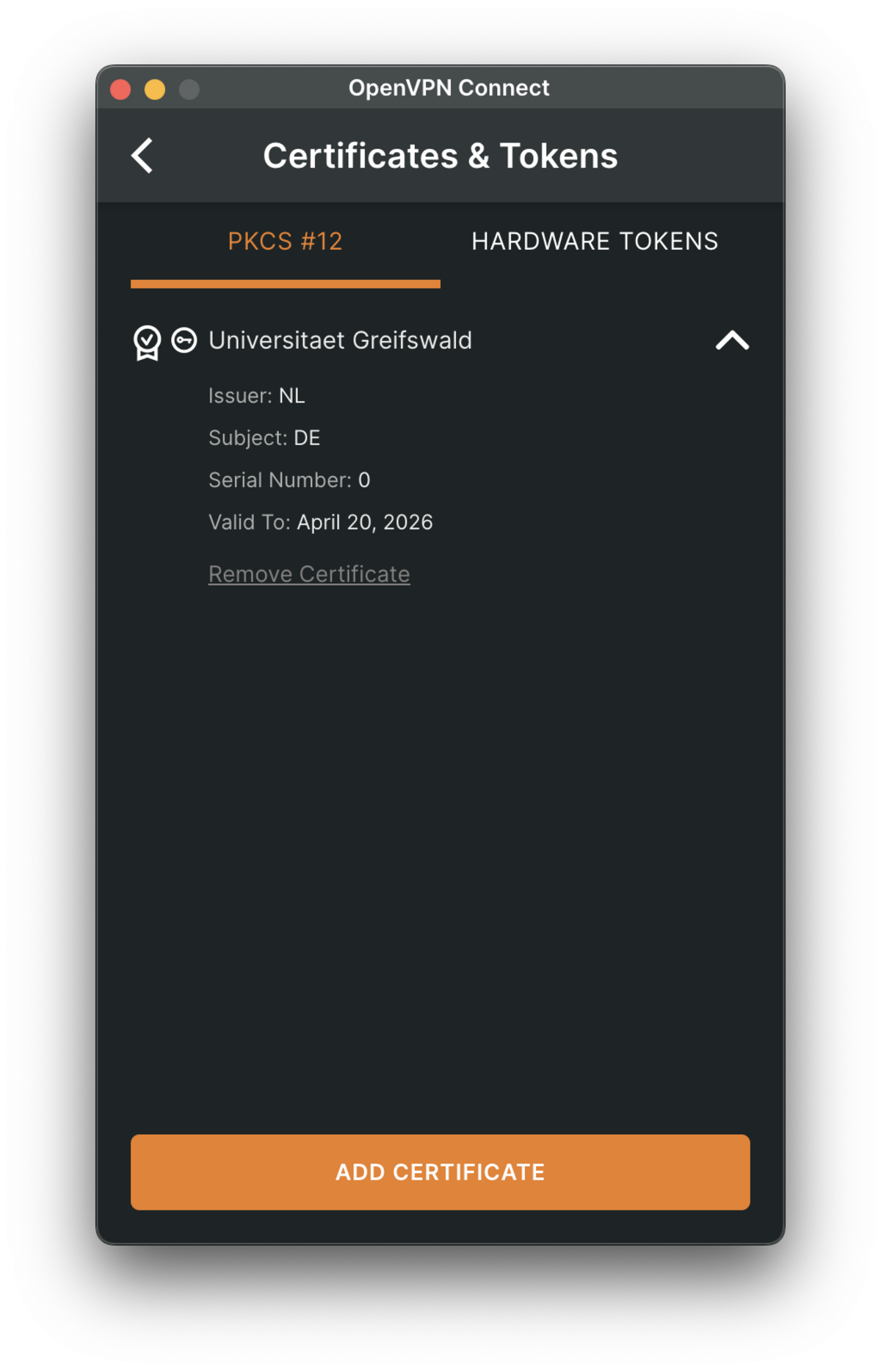Screen dimensions: 881x1372
Task: Click the greyed-out zoom window button
Action: (x=189, y=90)
